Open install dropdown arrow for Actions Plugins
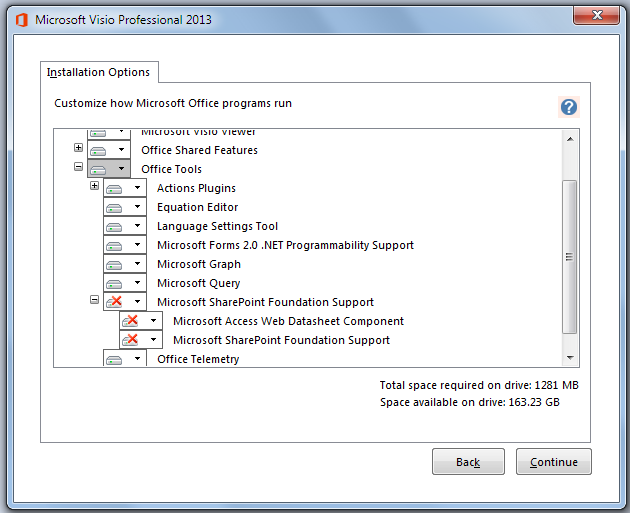The width and height of the screenshot is (630, 513). (137, 188)
